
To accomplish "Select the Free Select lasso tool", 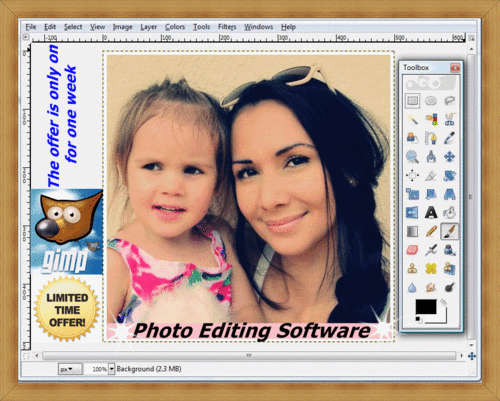I will click(450, 100).
